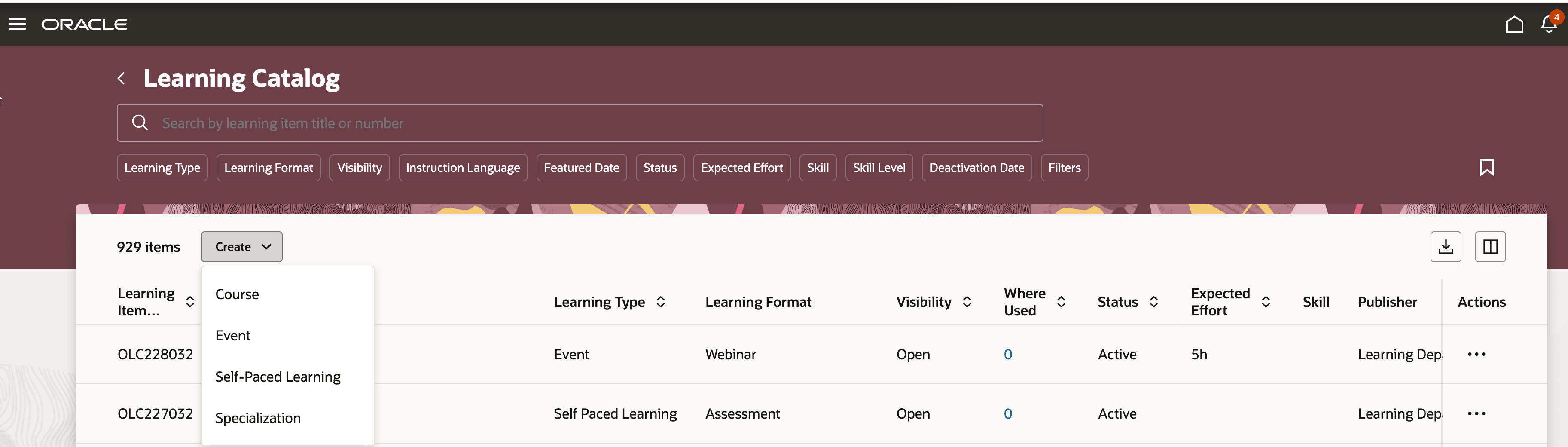
Task: Open the manage columns icon
Action: point(1490,246)
